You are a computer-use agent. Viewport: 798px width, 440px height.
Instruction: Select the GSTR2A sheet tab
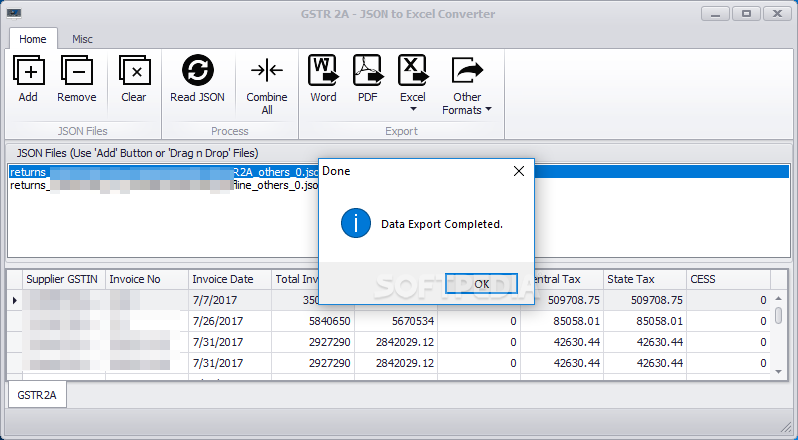tap(37, 395)
